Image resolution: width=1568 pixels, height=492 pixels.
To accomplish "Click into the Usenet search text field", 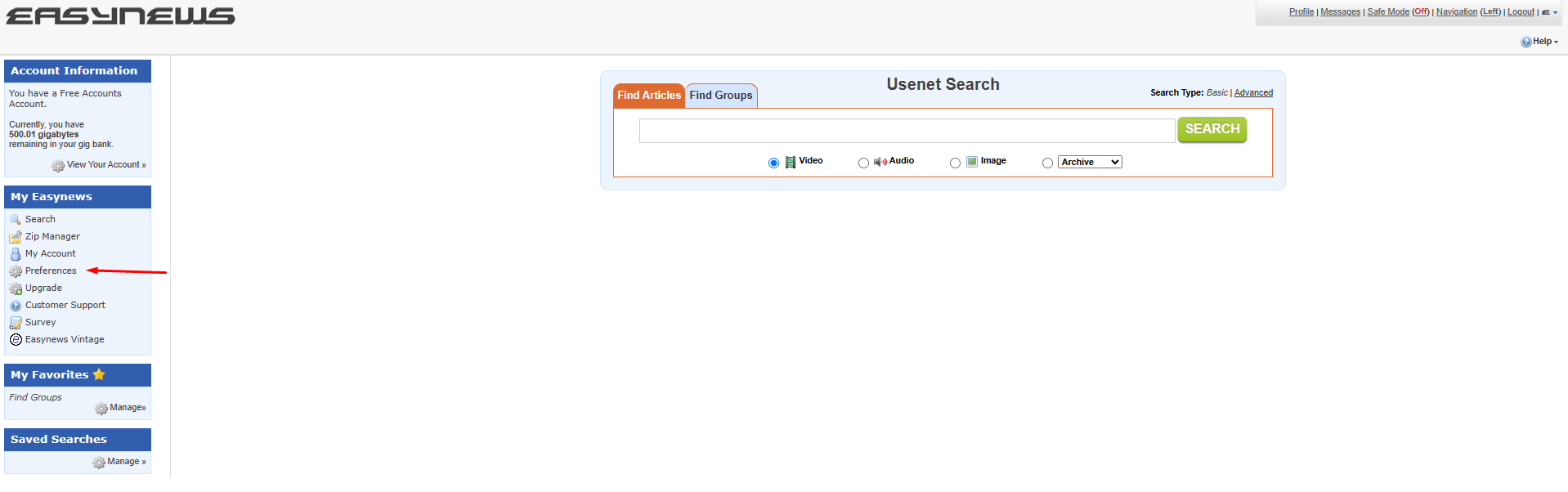I will point(907,131).
